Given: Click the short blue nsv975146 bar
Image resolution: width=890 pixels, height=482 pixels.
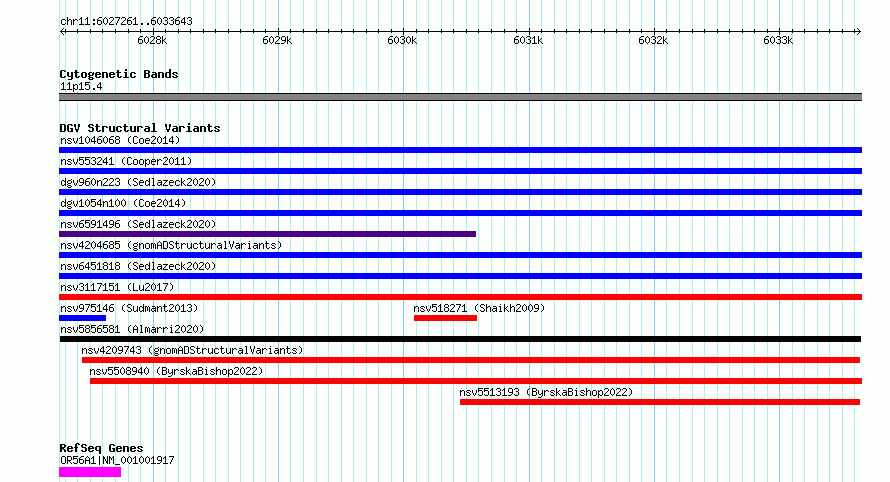Looking at the screenshot, I should 82,318.
